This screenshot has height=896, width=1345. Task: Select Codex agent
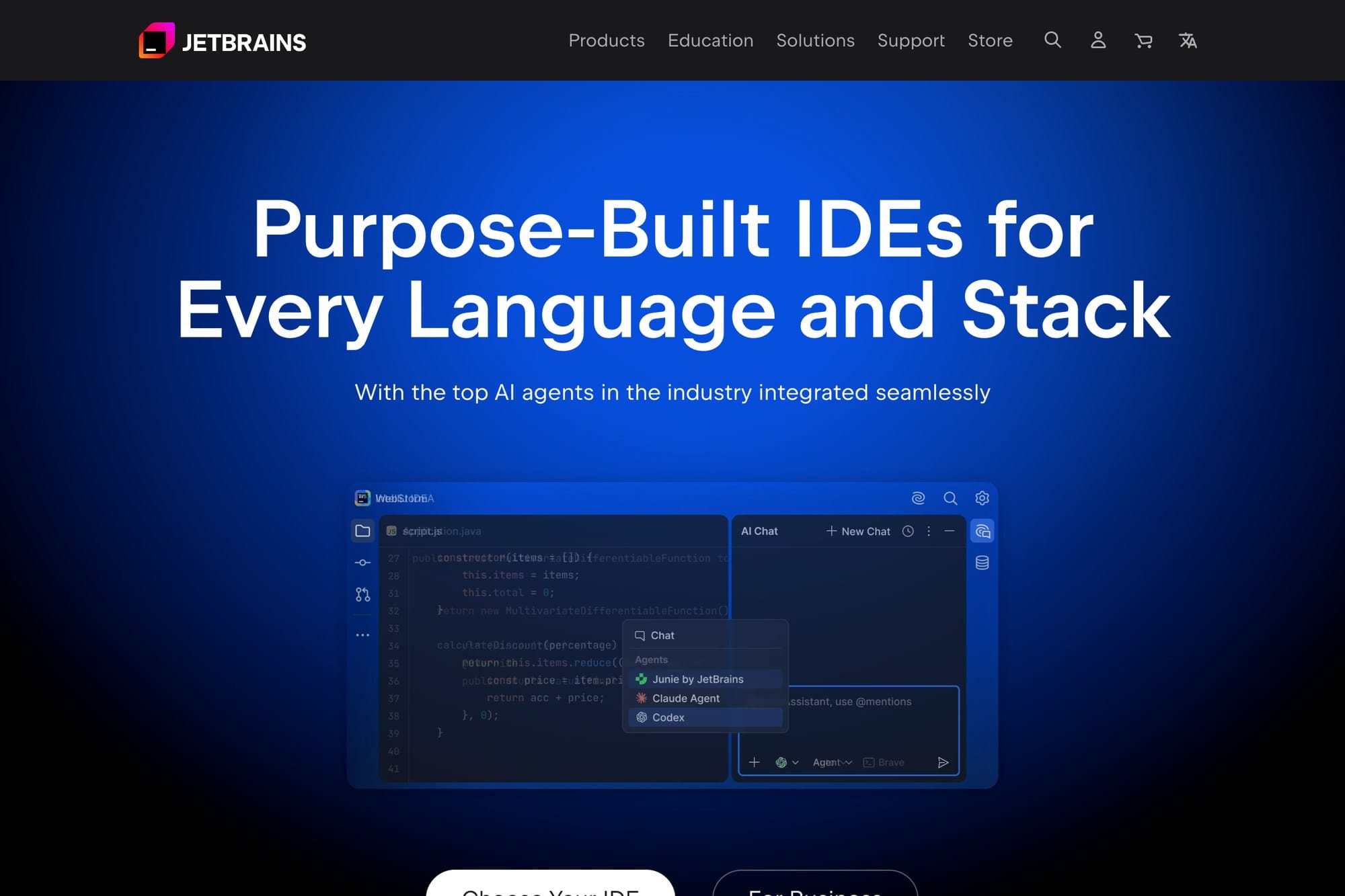click(705, 717)
